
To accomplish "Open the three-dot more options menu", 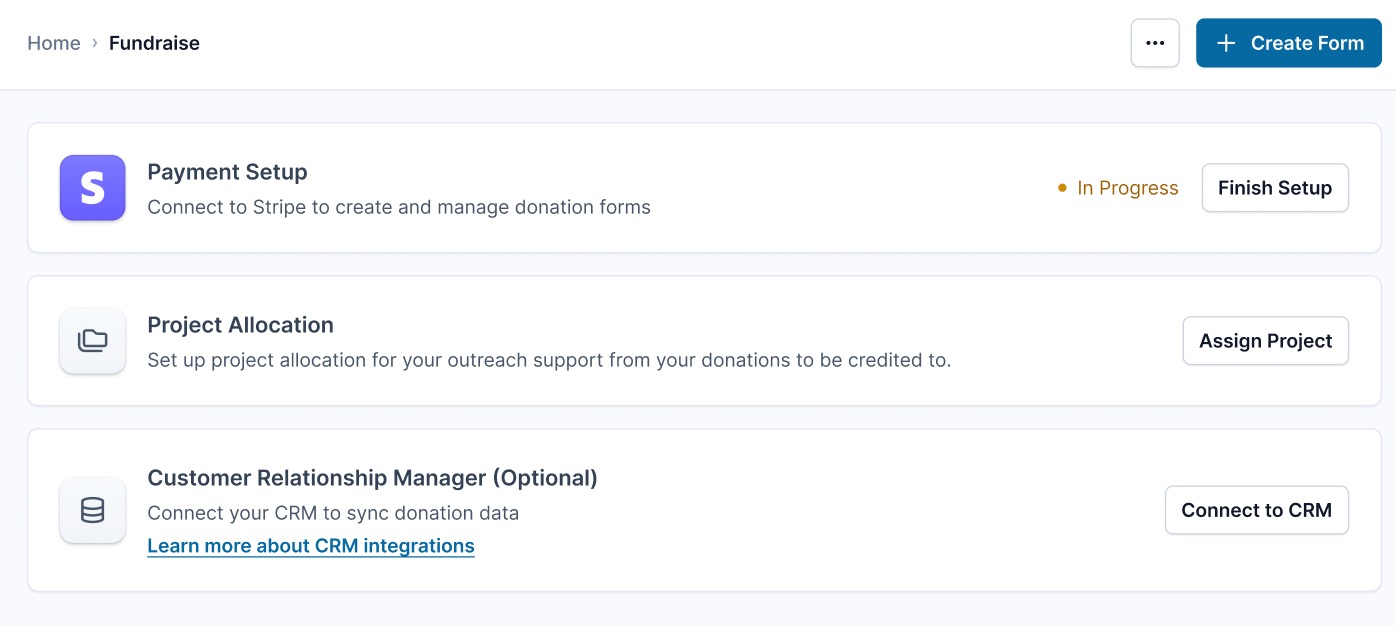I will click(1155, 43).
